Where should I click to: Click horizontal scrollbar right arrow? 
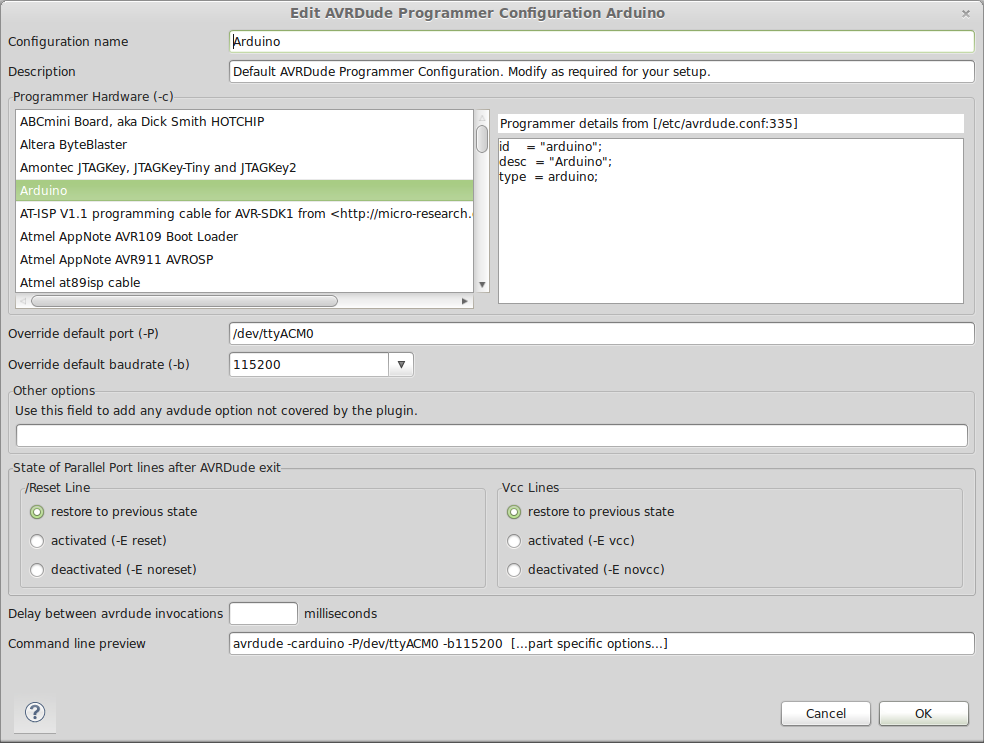(x=464, y=301)
